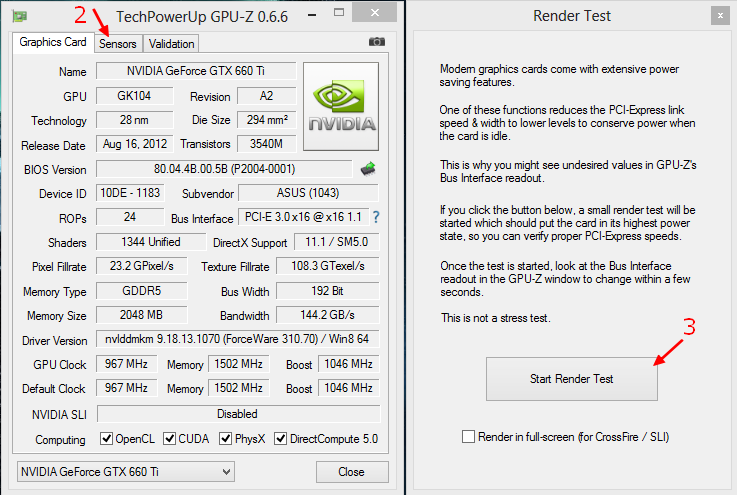737x495 pixels.
Task: Click the DirectX Support value 11.1 / SM5.0
Action: pos(337,242)
